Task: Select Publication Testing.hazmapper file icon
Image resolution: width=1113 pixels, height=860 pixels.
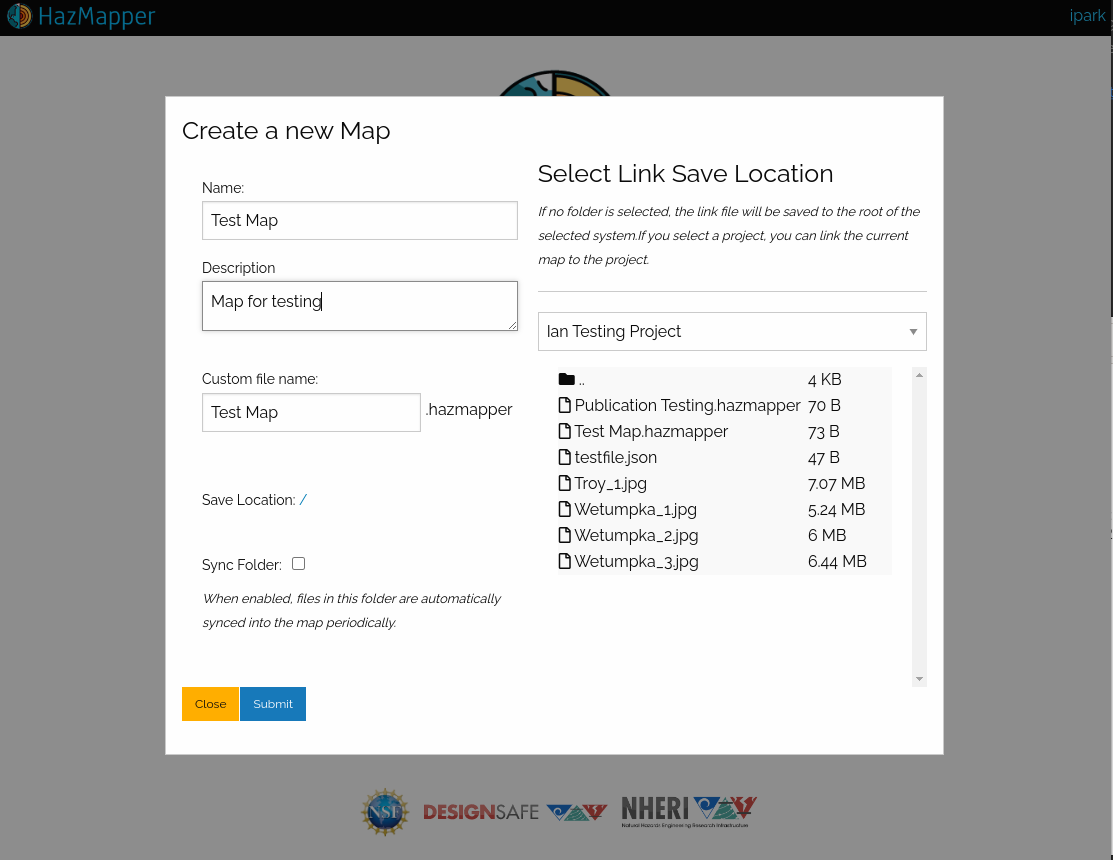Action: click(x=565, y=405)
